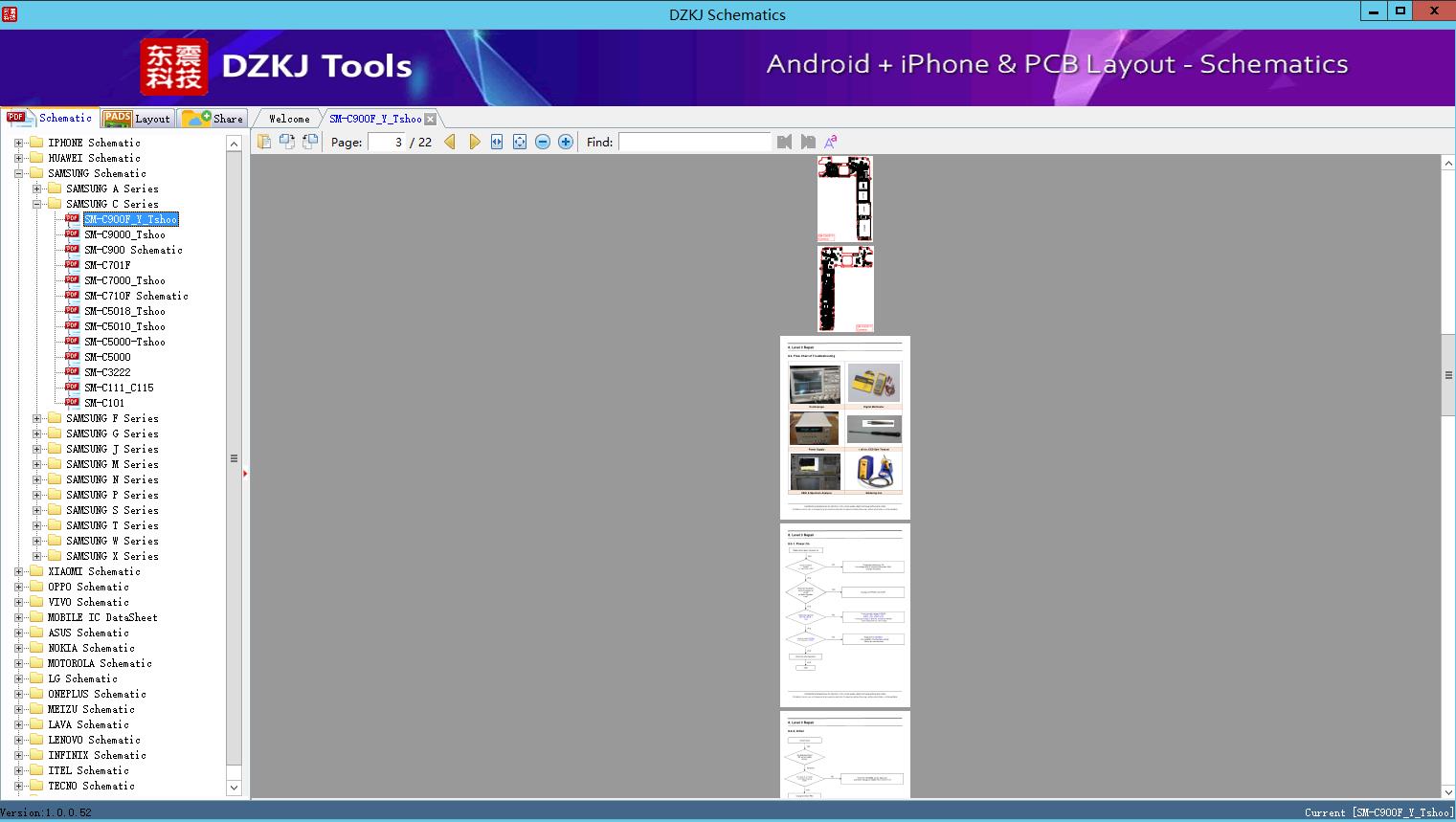Image resolution: width=1456 pixels, height=822 pixels.
Task: Expand the OPPO Schematic folder
Action: (x=18, y=587)
